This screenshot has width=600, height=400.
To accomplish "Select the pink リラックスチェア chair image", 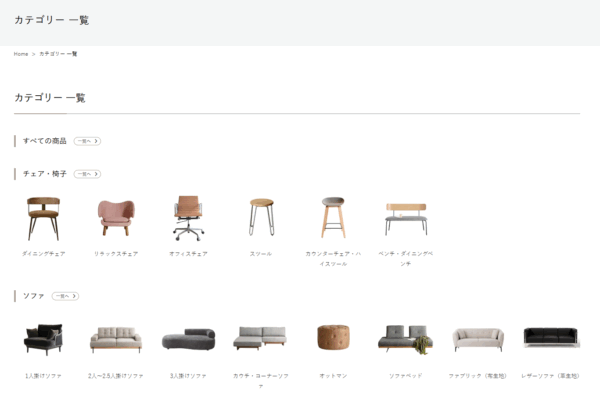I will tap(116, 217).
